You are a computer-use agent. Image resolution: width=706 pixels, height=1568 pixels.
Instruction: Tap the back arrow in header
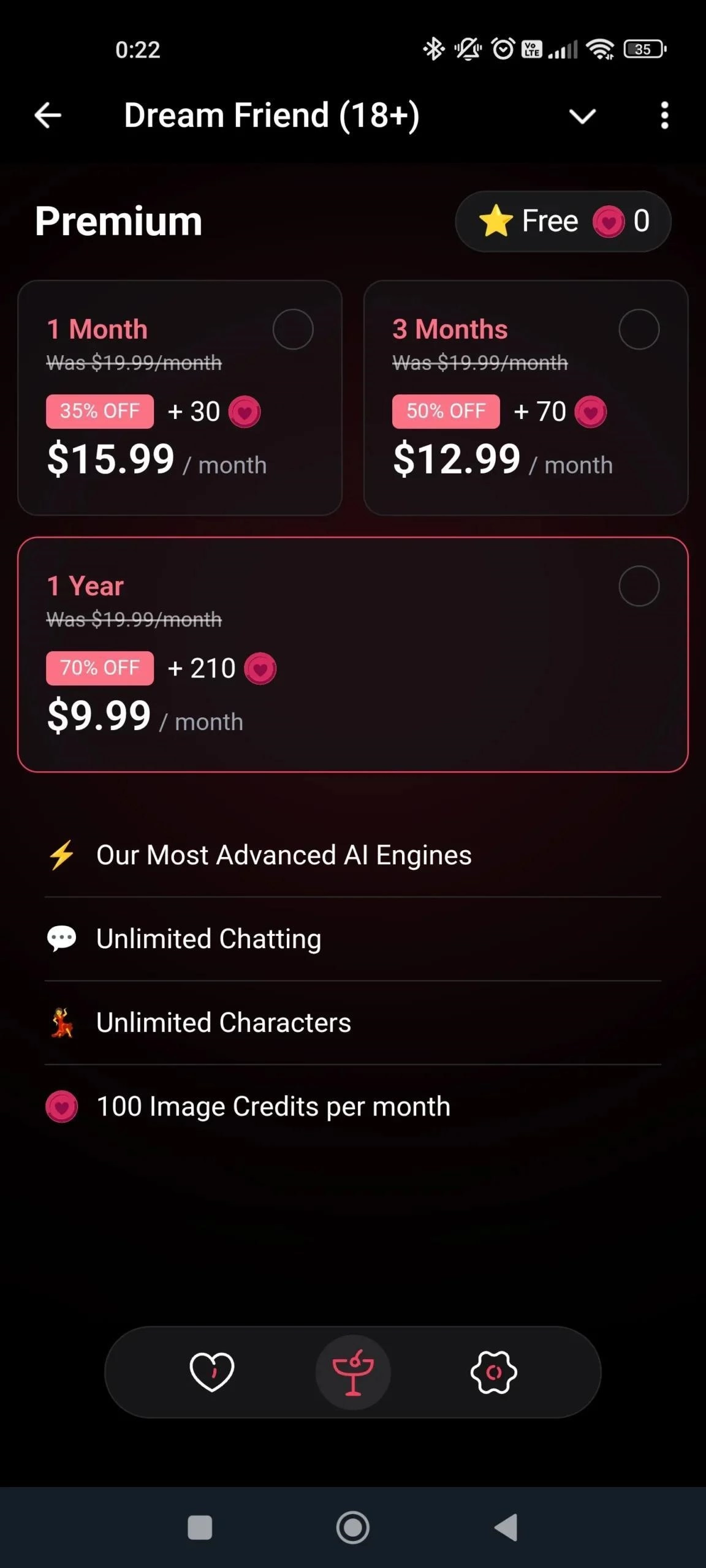(x=48, y=115)
